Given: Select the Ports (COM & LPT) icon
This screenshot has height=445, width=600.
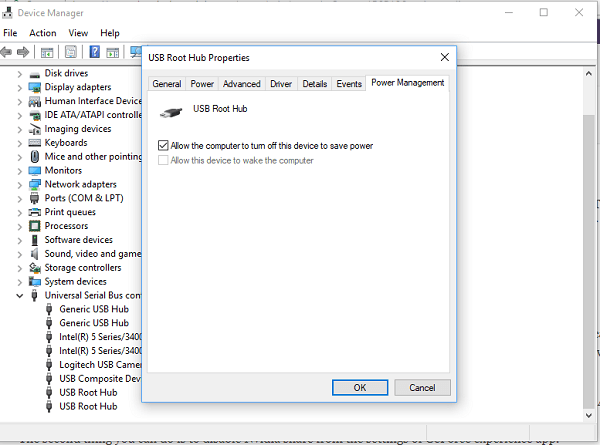Looking at the screenshot, I should pos(34,198).
